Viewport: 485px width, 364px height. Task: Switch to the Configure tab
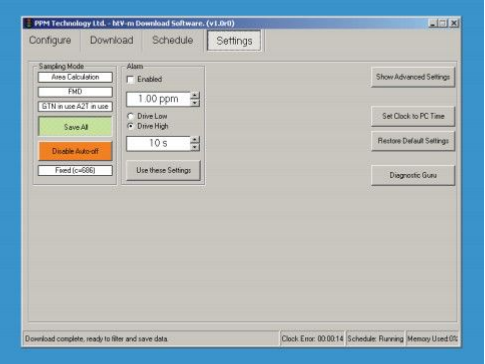click(50, 40)
